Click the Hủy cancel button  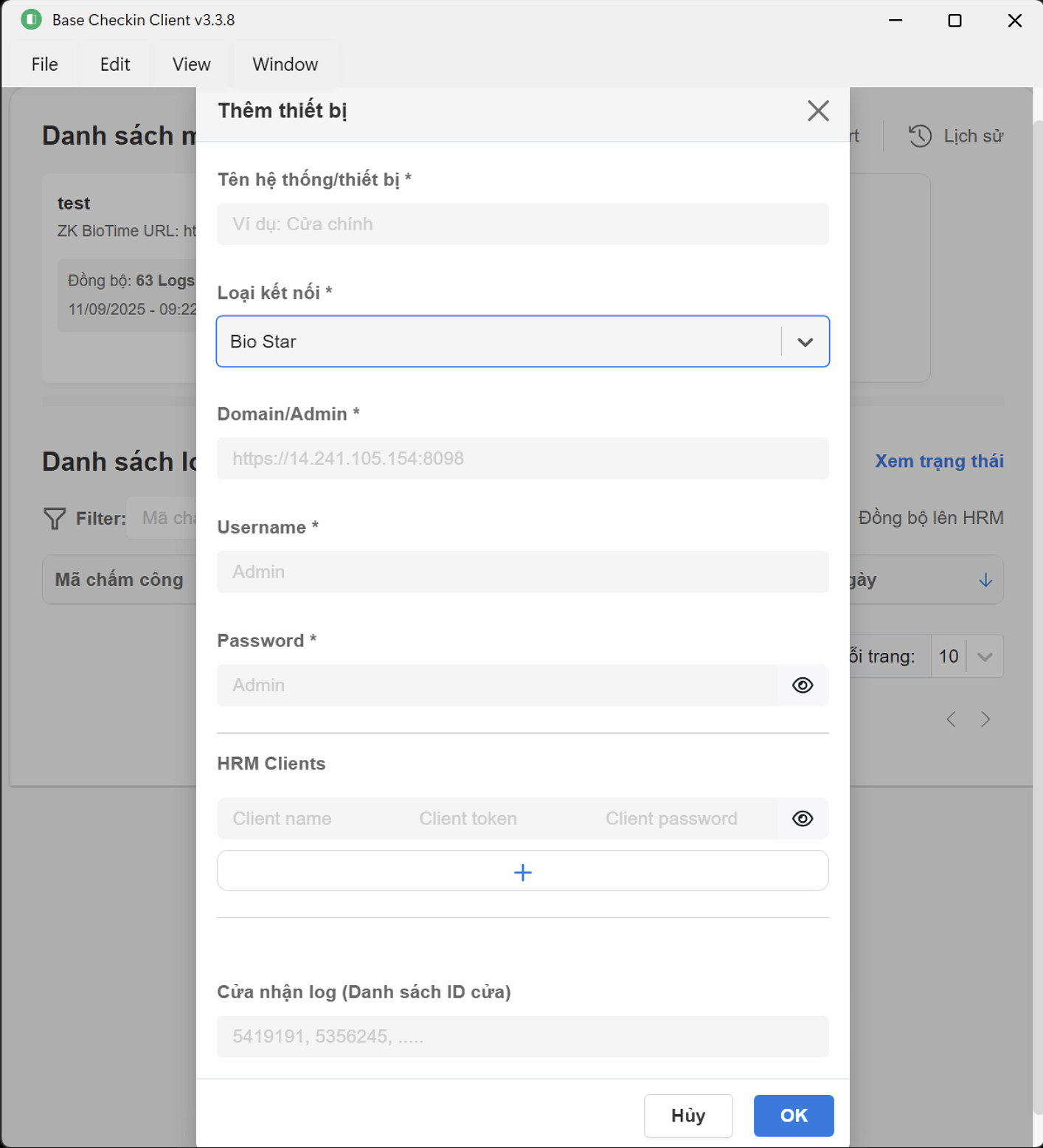687,1116
